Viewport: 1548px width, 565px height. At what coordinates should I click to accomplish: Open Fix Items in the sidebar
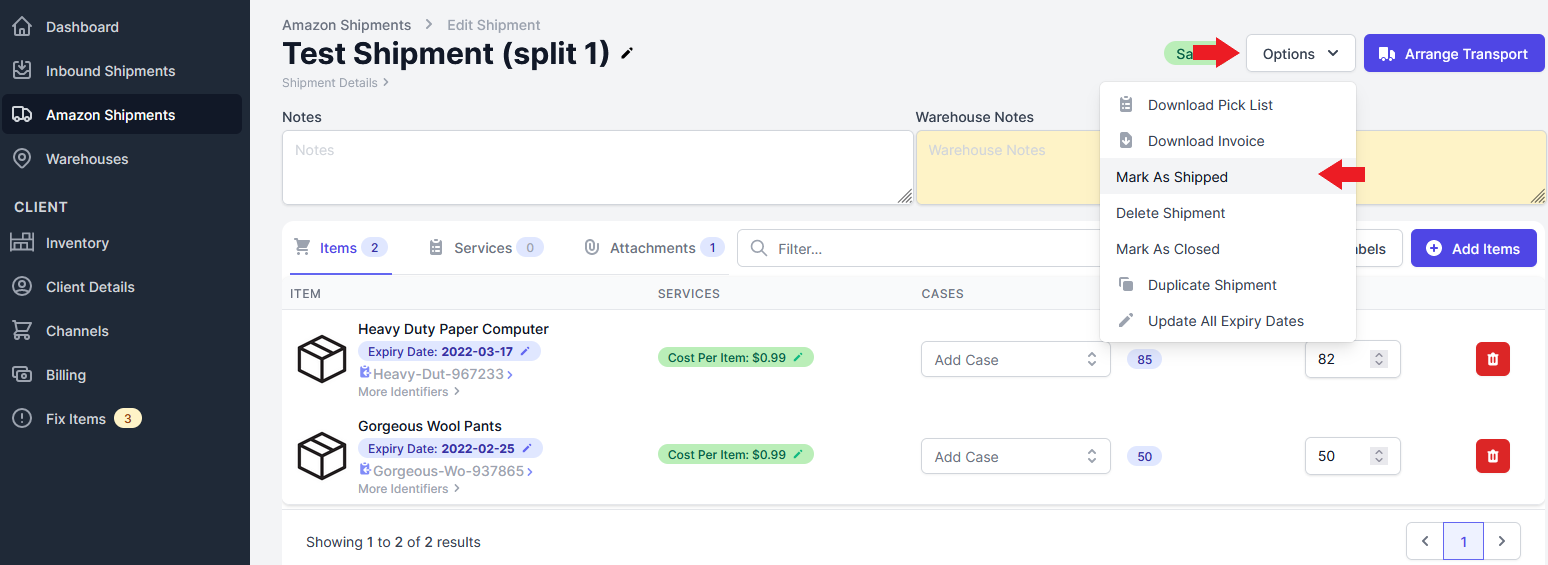tap(76, 419)
